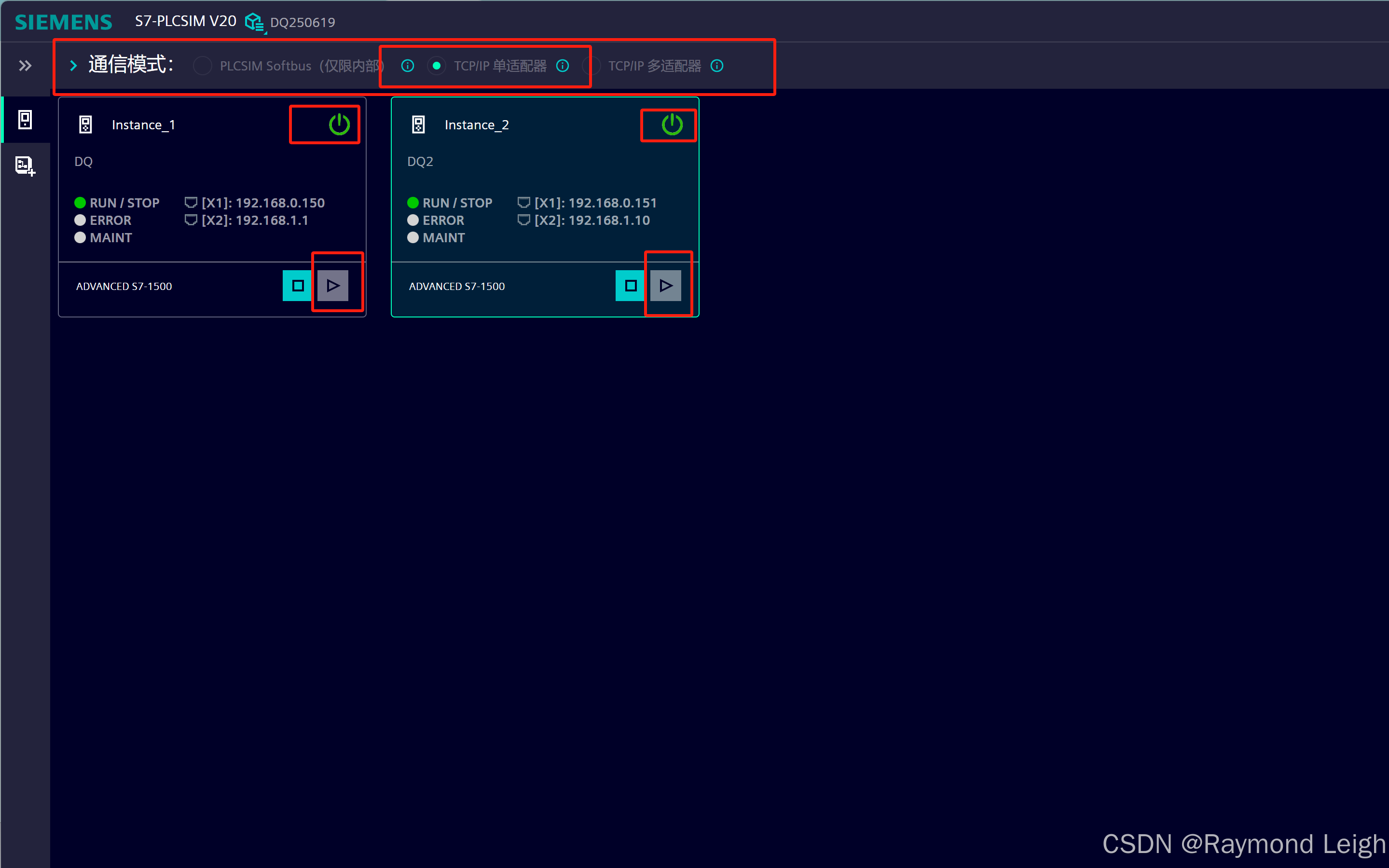Expand the sidebar with the double-arrow chevron
Screen dimensions: 1389x868
point(25,66)
